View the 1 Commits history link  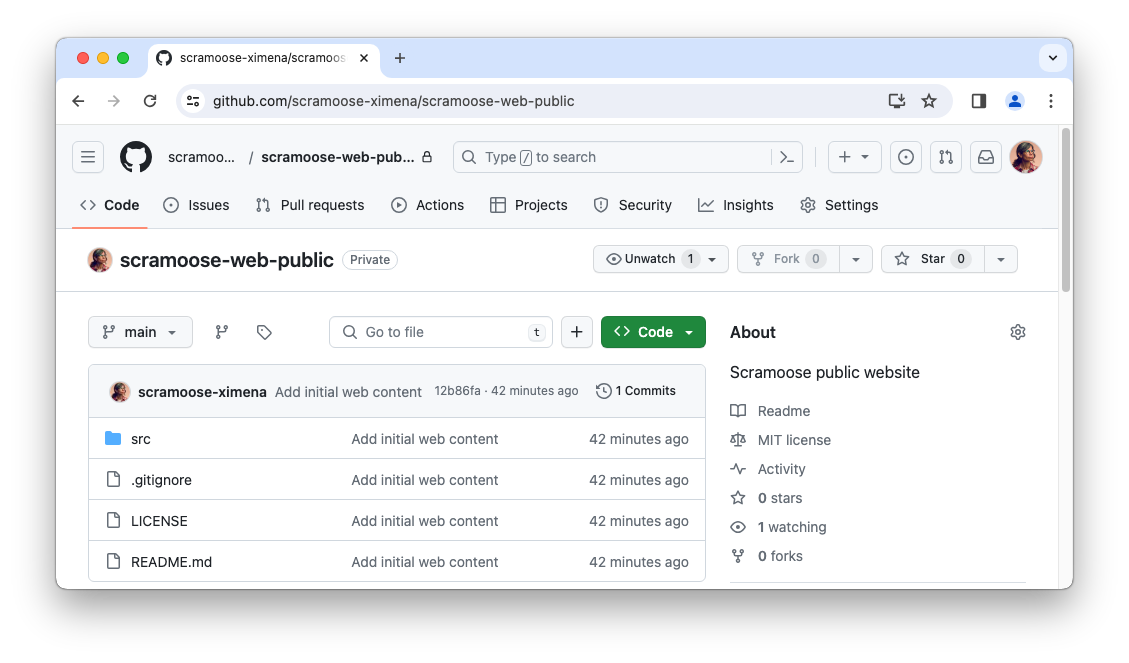coord(636,391)
